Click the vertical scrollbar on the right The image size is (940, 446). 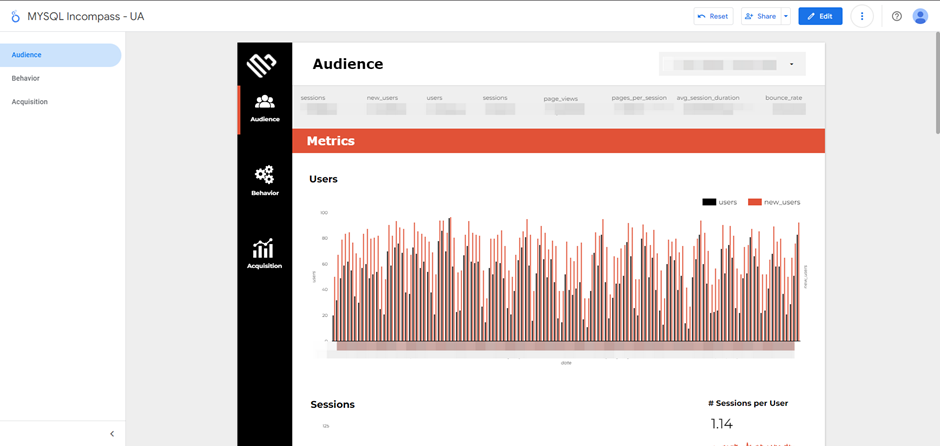tap(935, 90)
